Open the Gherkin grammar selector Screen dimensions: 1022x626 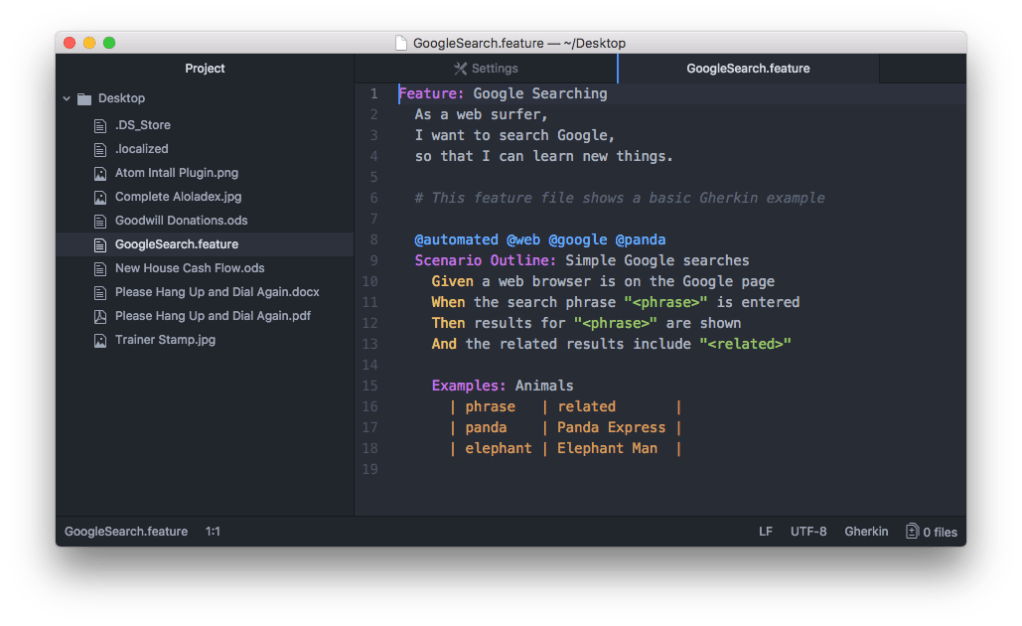(x=866, y=531)
